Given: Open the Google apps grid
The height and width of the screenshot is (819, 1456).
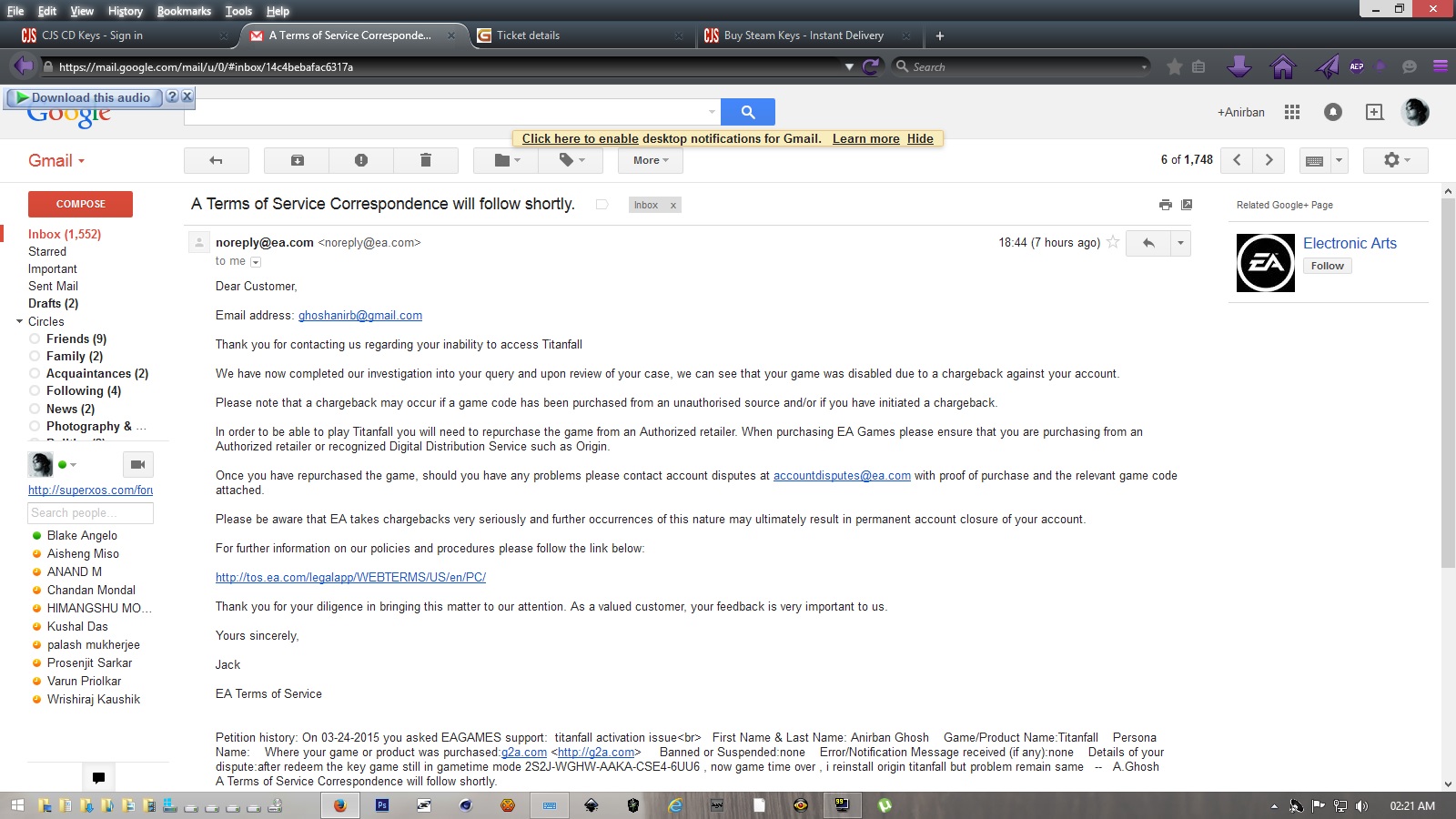Looking at the screenshot, I should point(1292,112).
